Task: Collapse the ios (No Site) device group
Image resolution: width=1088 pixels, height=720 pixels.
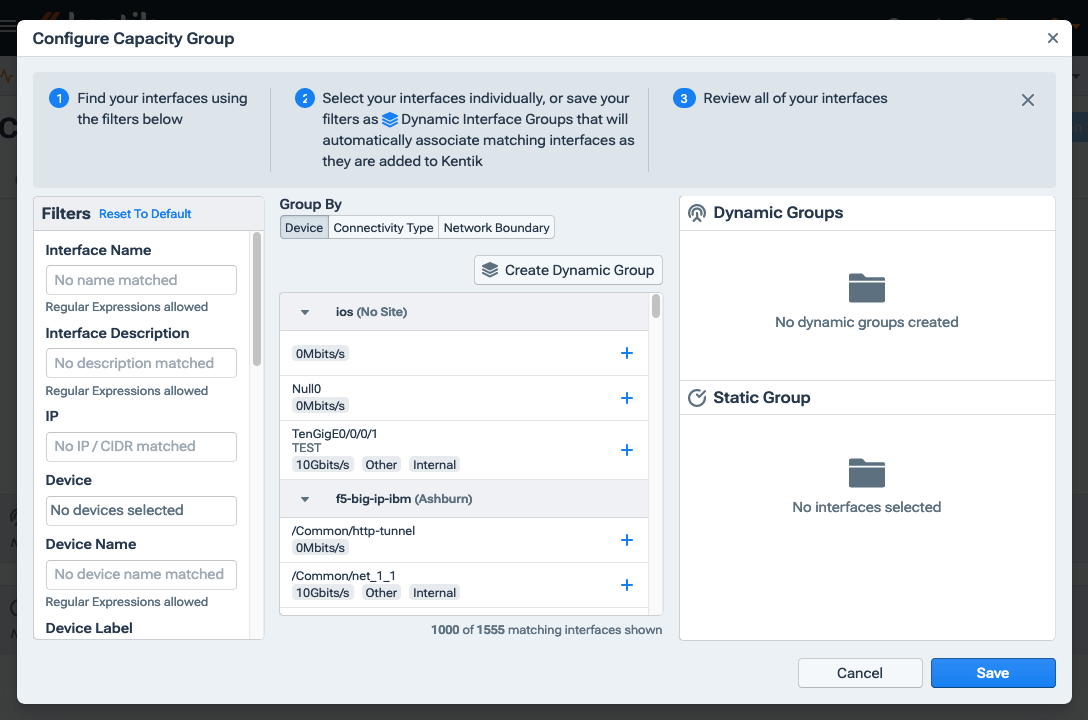Action: pos(304,311)
